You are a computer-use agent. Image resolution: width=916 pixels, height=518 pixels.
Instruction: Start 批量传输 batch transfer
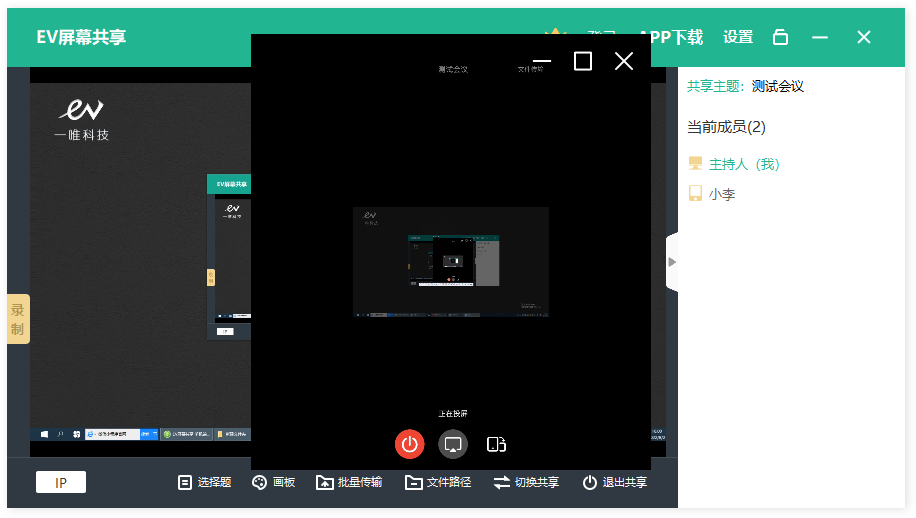(x=349, y=482)
